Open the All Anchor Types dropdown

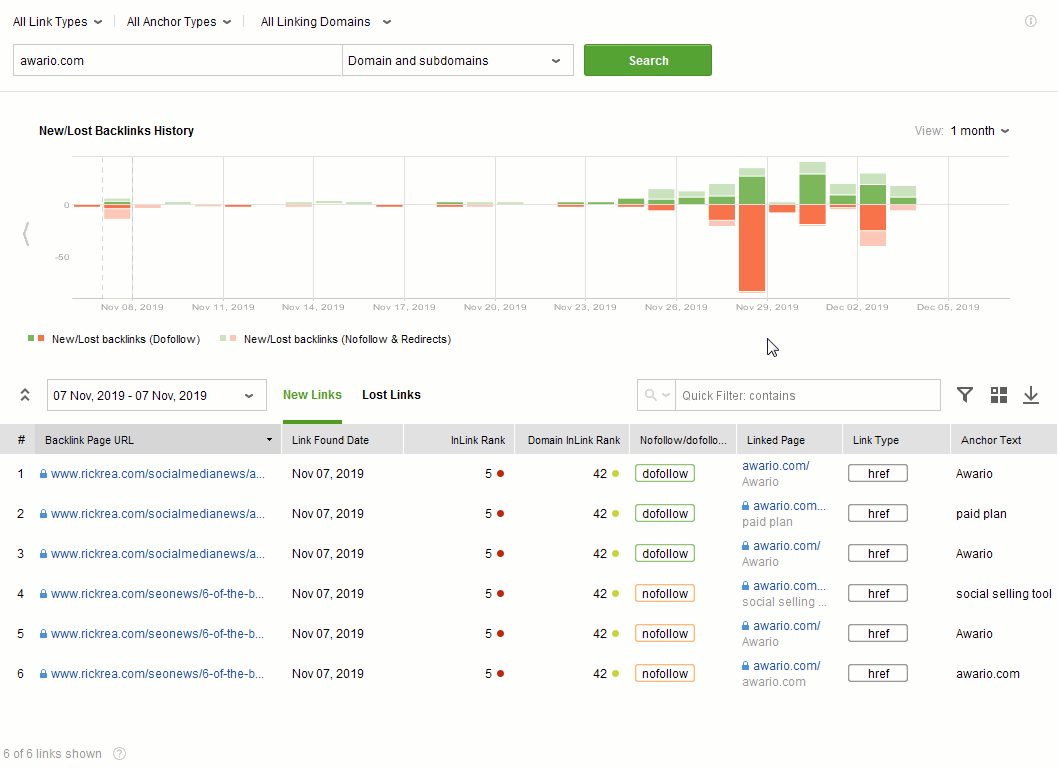(179, 22)
